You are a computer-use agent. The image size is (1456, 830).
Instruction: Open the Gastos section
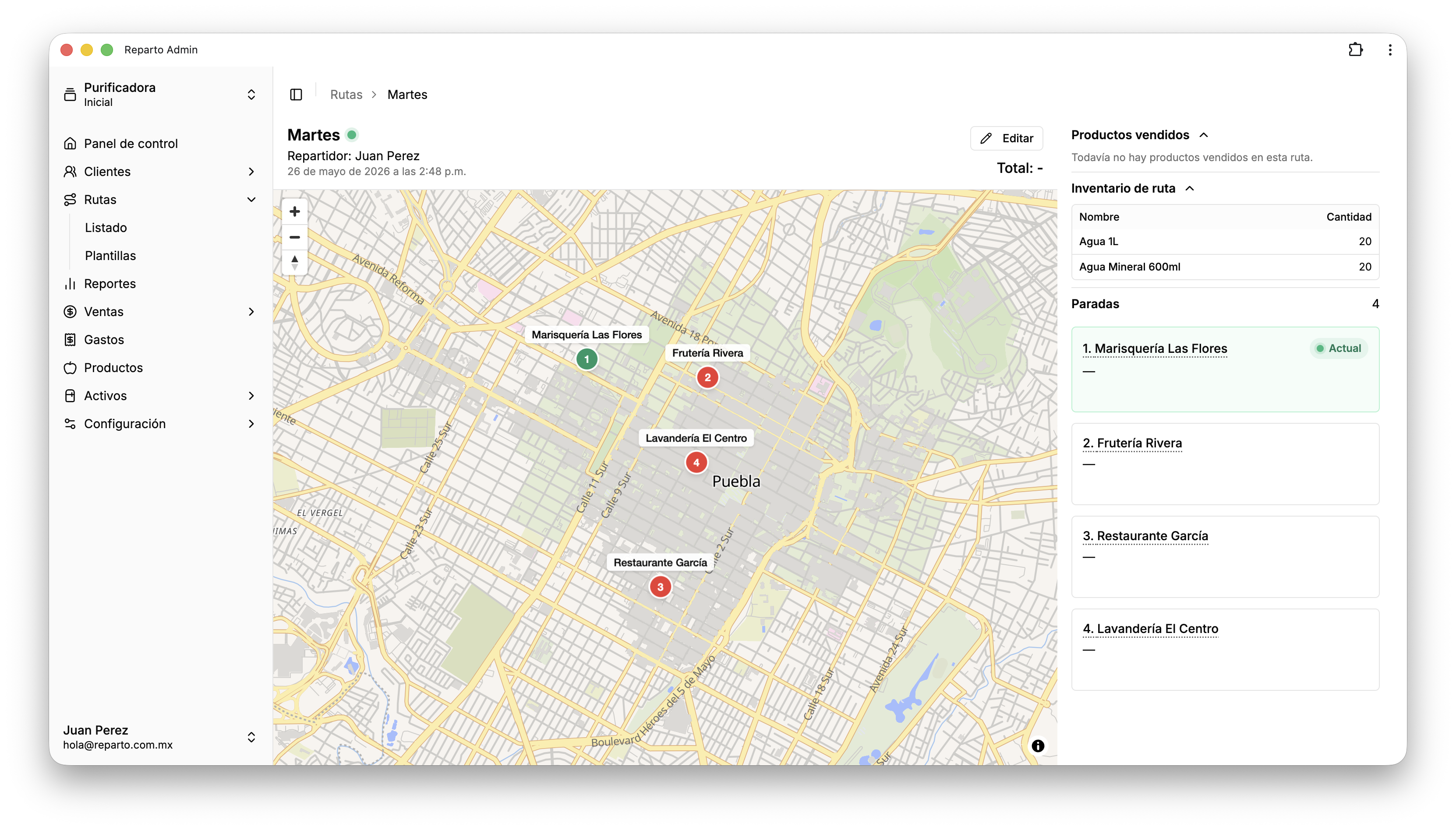[104, 340]
